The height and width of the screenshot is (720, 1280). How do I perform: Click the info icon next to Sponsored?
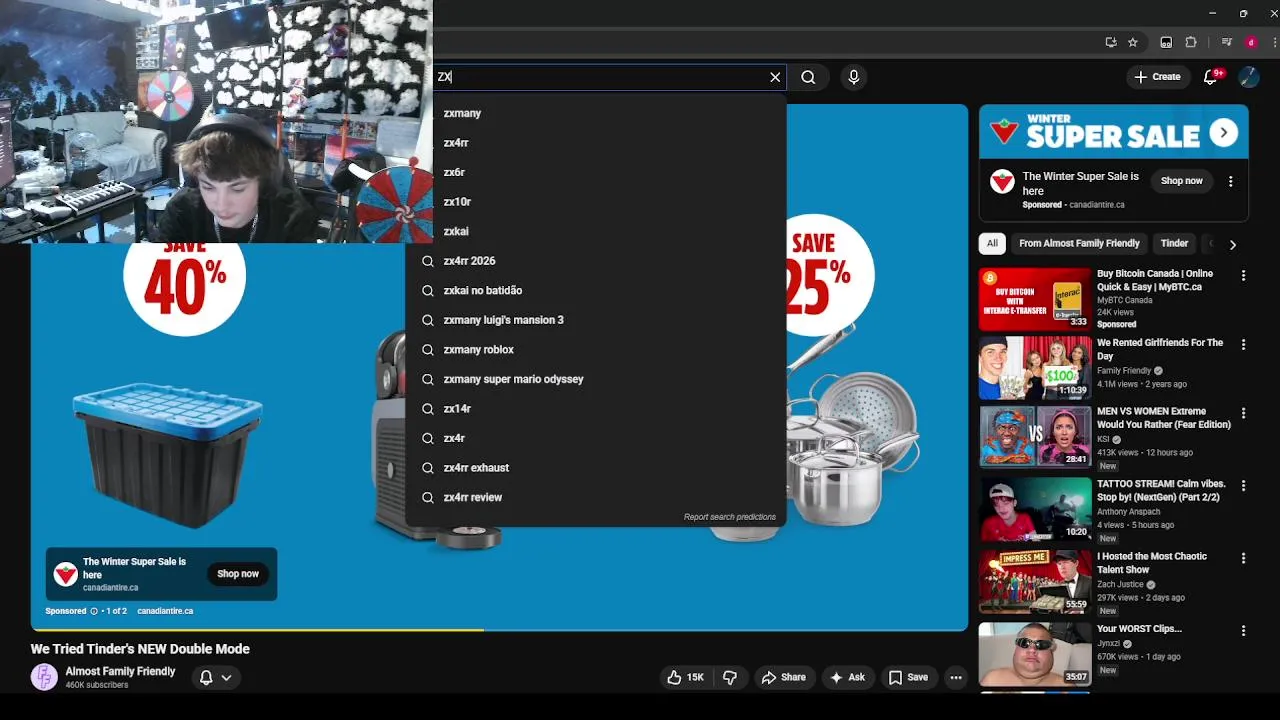(x=94, y=611)
